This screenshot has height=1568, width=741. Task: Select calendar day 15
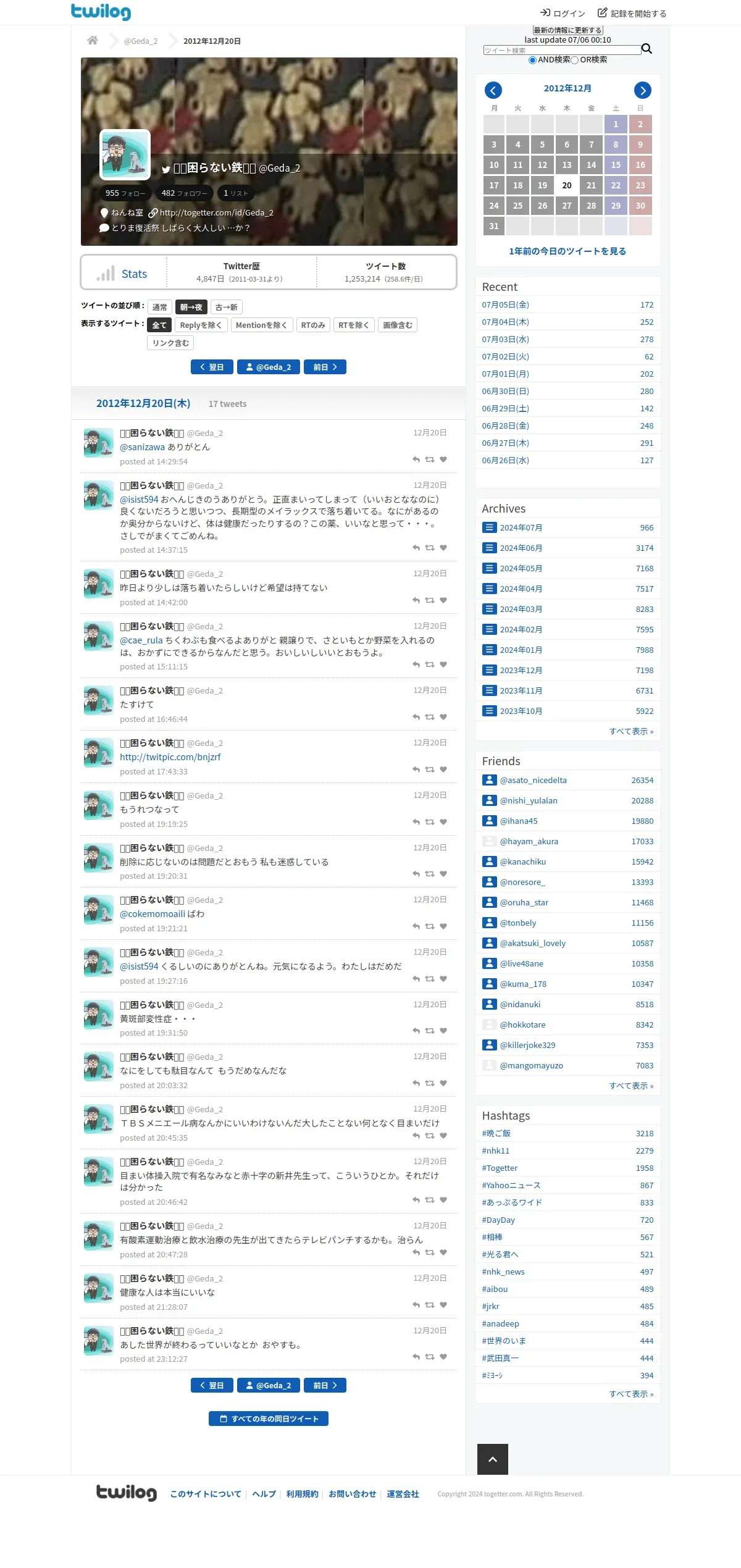click(616, 165)
